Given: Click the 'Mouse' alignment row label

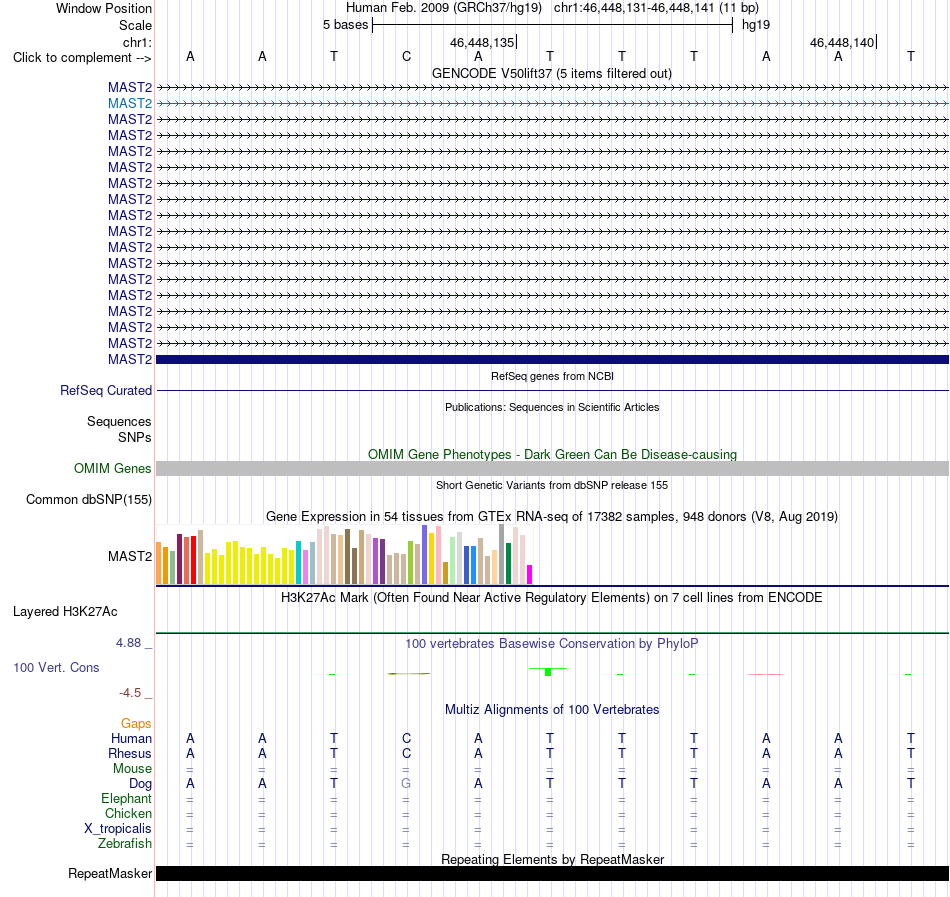Looking at the screenshot, I should pyautogui.click(x=132, y=769).
